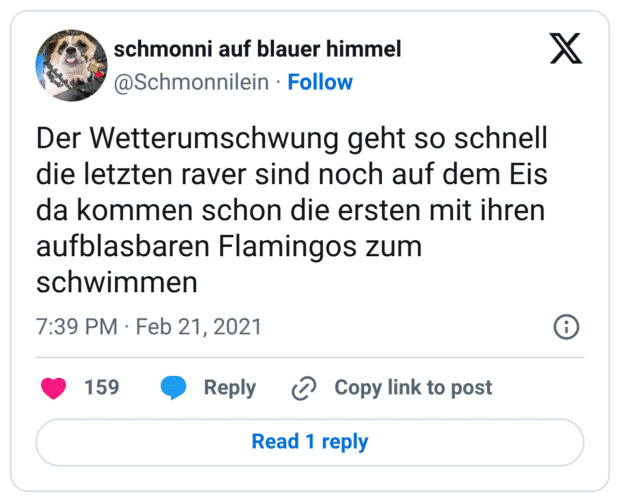Viewport: 620px width, 502px height.
Task: Click the chain link copy icon
Action: [x=303, y=388]
